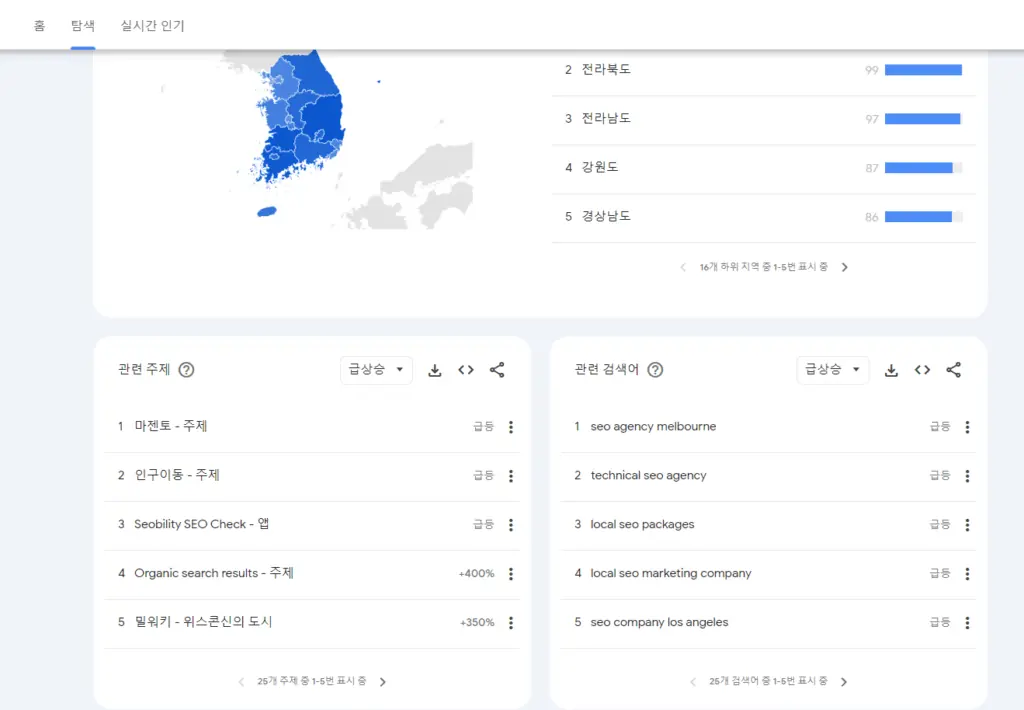Go to next page of subregions
Image resolution: width=1024 pixels, height=710 pixels.
844,267
